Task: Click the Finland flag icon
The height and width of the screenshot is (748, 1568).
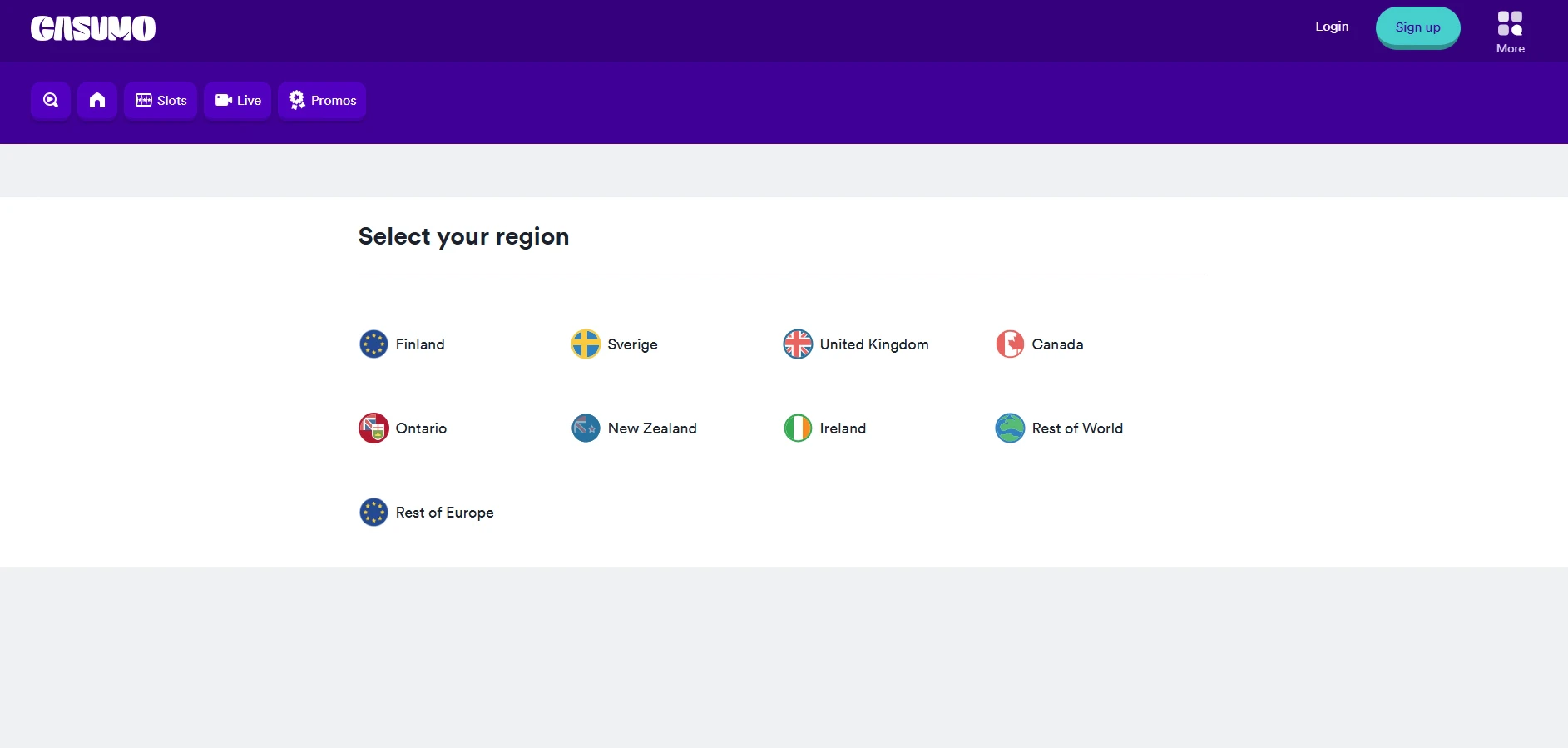Action: pyautogui.click(x=373, y=344)
